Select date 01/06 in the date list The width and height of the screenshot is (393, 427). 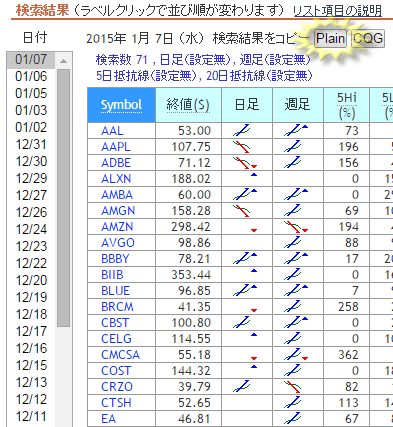point(31,76)
